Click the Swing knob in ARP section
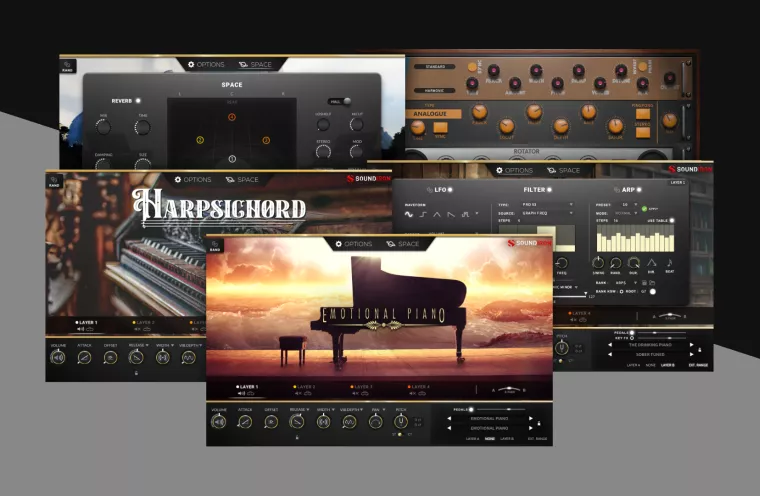The image size is (760, 496). [598, 263]
